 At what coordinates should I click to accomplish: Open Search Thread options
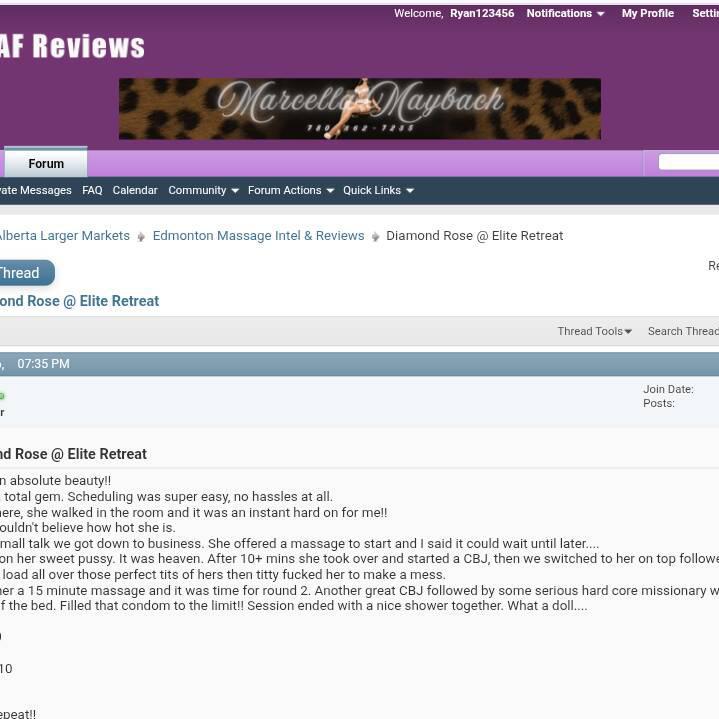pyautogui.click(x=683, y=331)
